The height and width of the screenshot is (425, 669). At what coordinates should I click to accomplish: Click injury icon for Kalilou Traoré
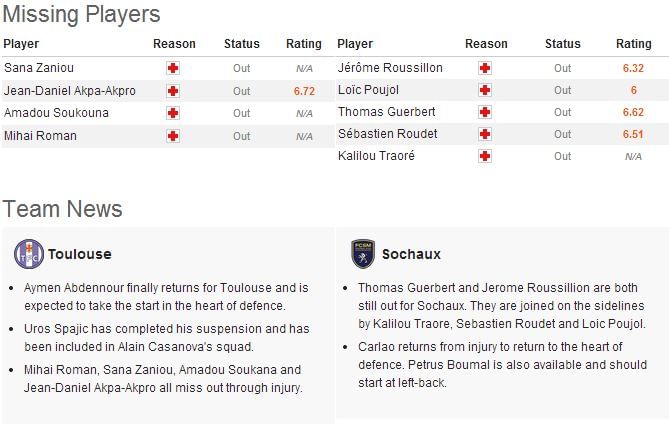[x=485, y=156]
